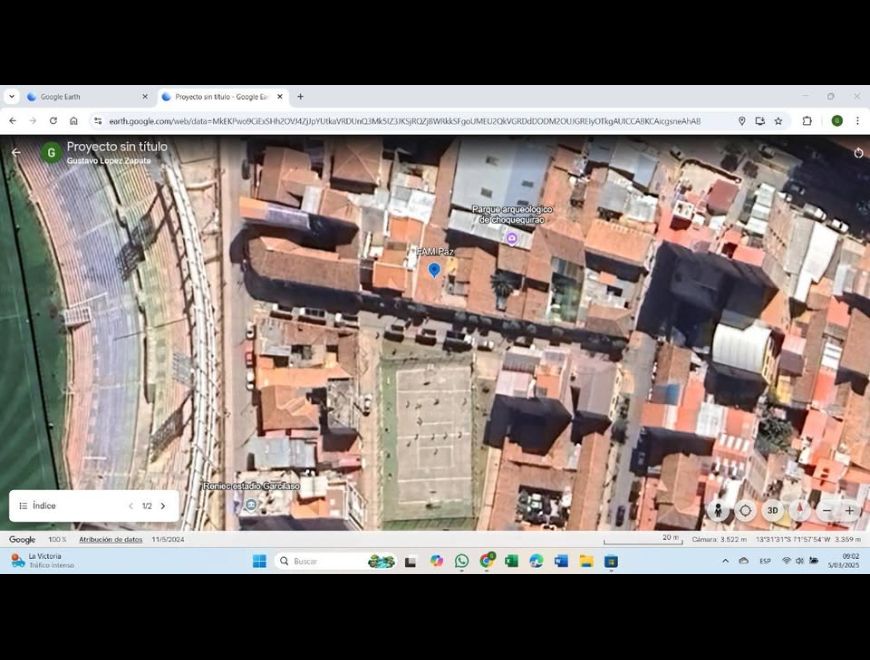Click the Gustavo Lopez Zapata project avatar
This screenshot has height=660, width=870.
click(x=51, y=153)
